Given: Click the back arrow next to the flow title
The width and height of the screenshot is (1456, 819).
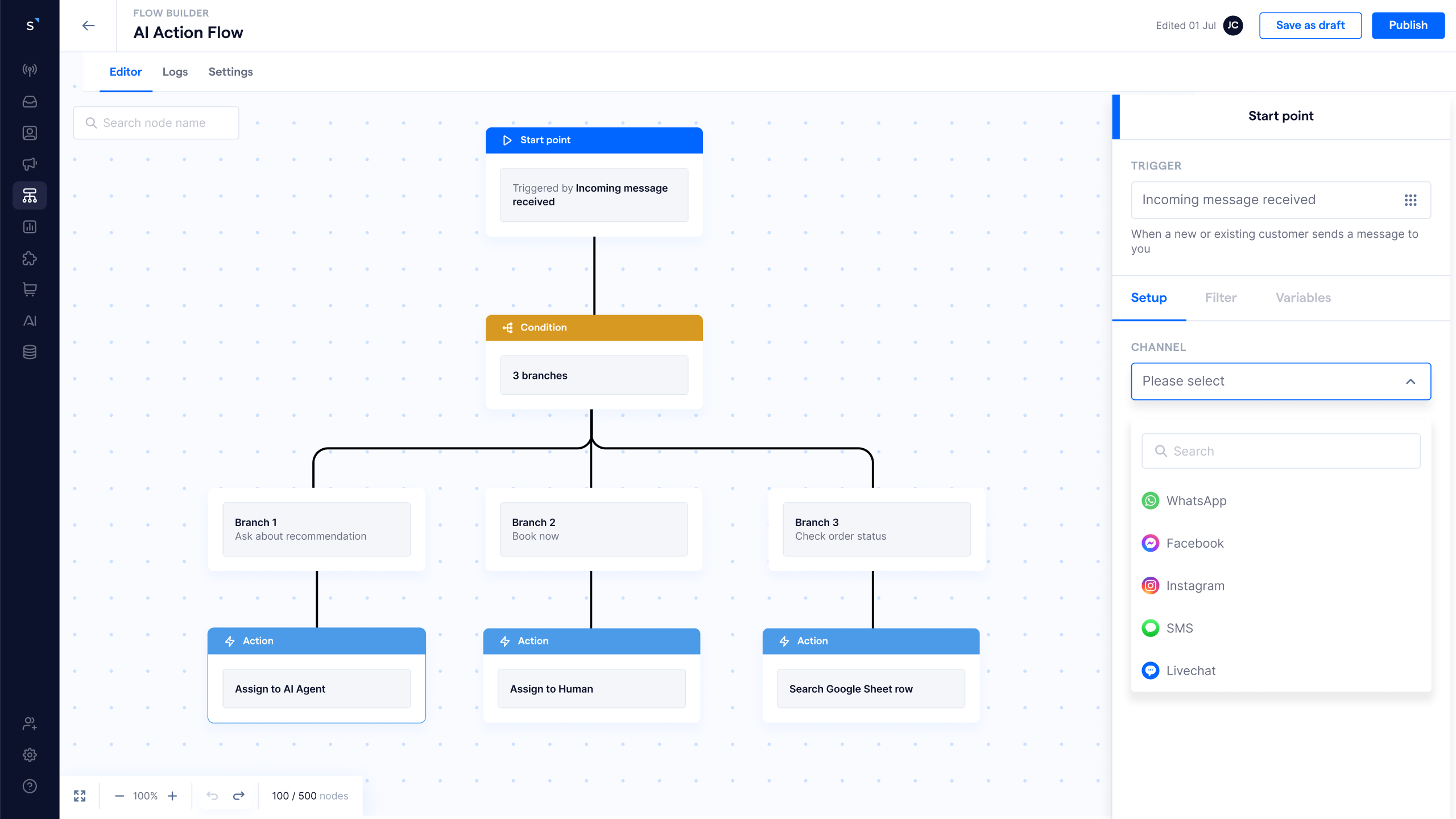Looking at the screenshot, I should [x=88, y=26].
